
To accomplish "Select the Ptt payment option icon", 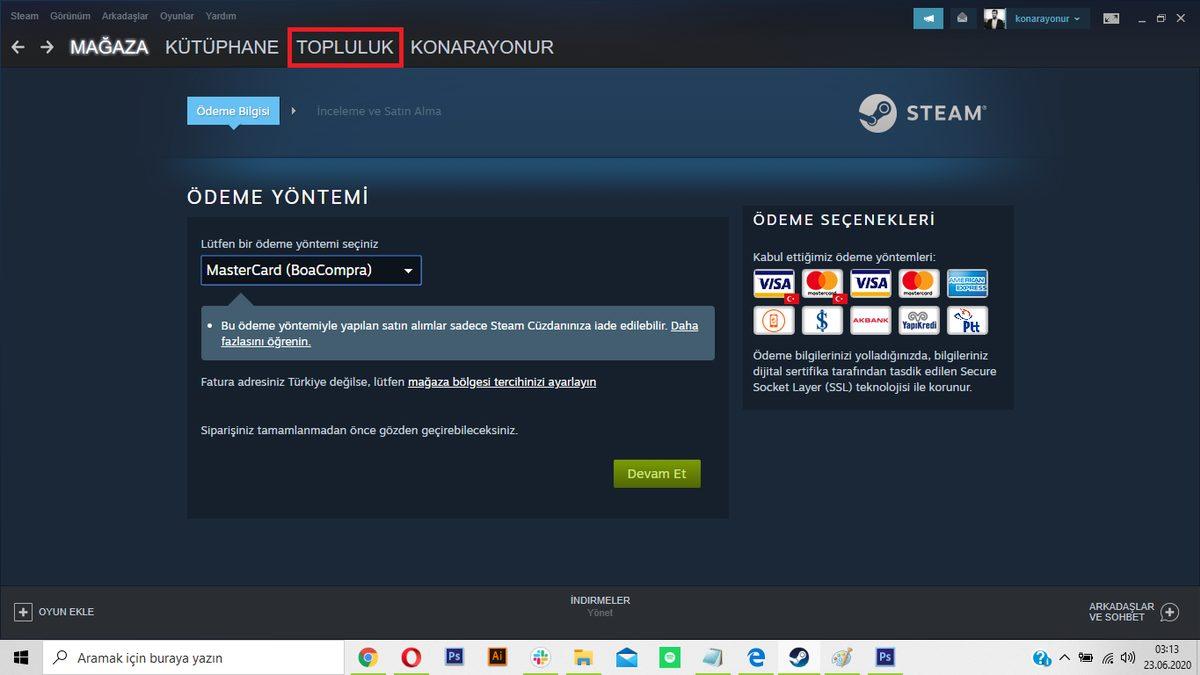I will (x=966, y=320).
